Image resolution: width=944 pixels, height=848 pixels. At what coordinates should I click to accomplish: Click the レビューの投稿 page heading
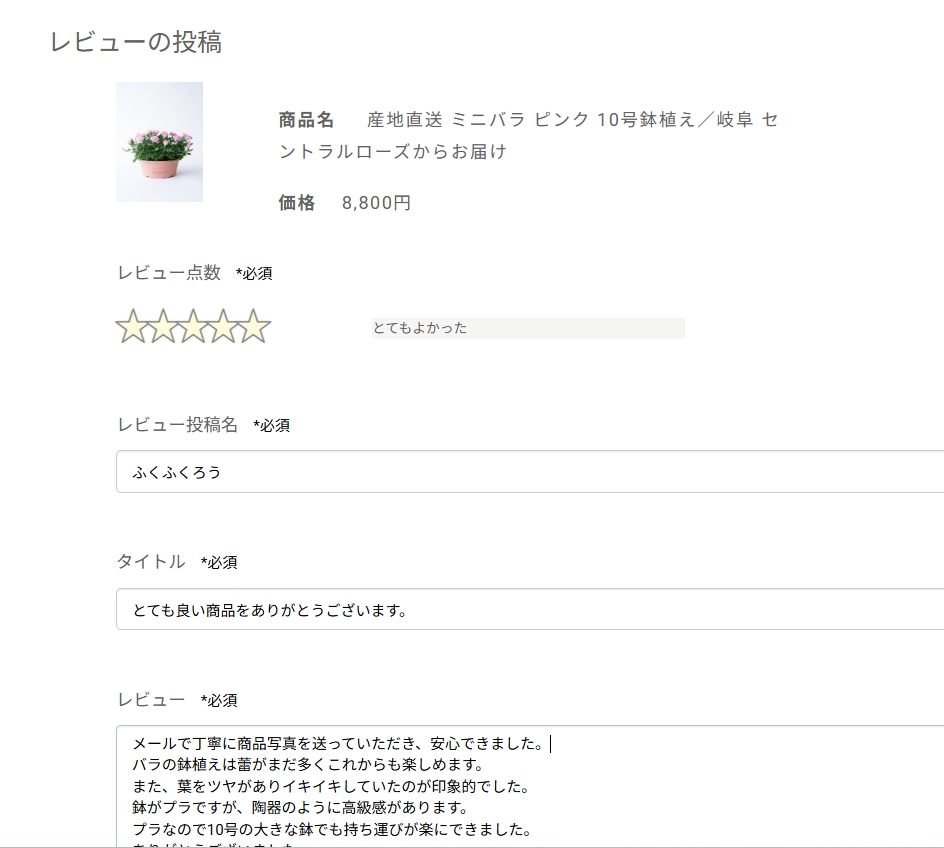137,42
